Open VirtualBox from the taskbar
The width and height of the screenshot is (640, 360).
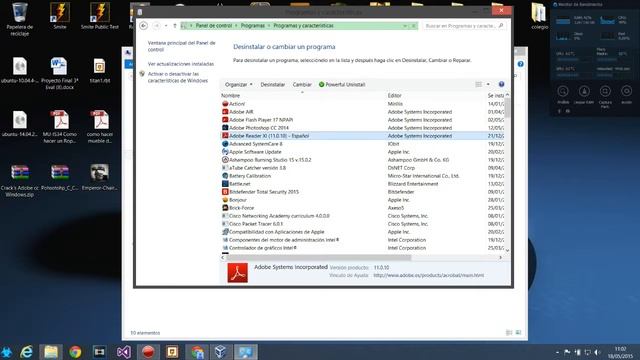click(220, 352)
